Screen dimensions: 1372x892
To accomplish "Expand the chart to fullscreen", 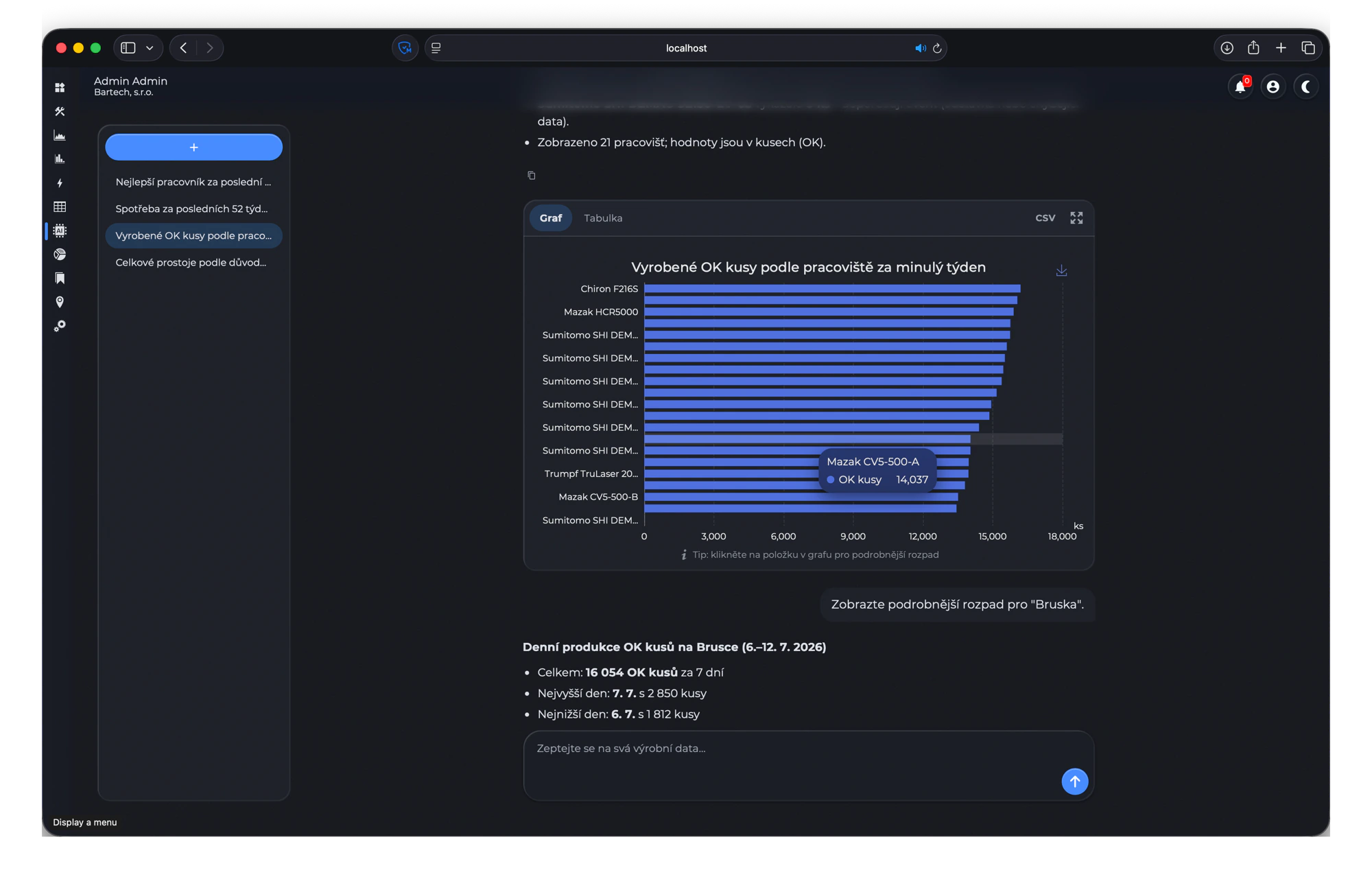I will [1076, 218].
